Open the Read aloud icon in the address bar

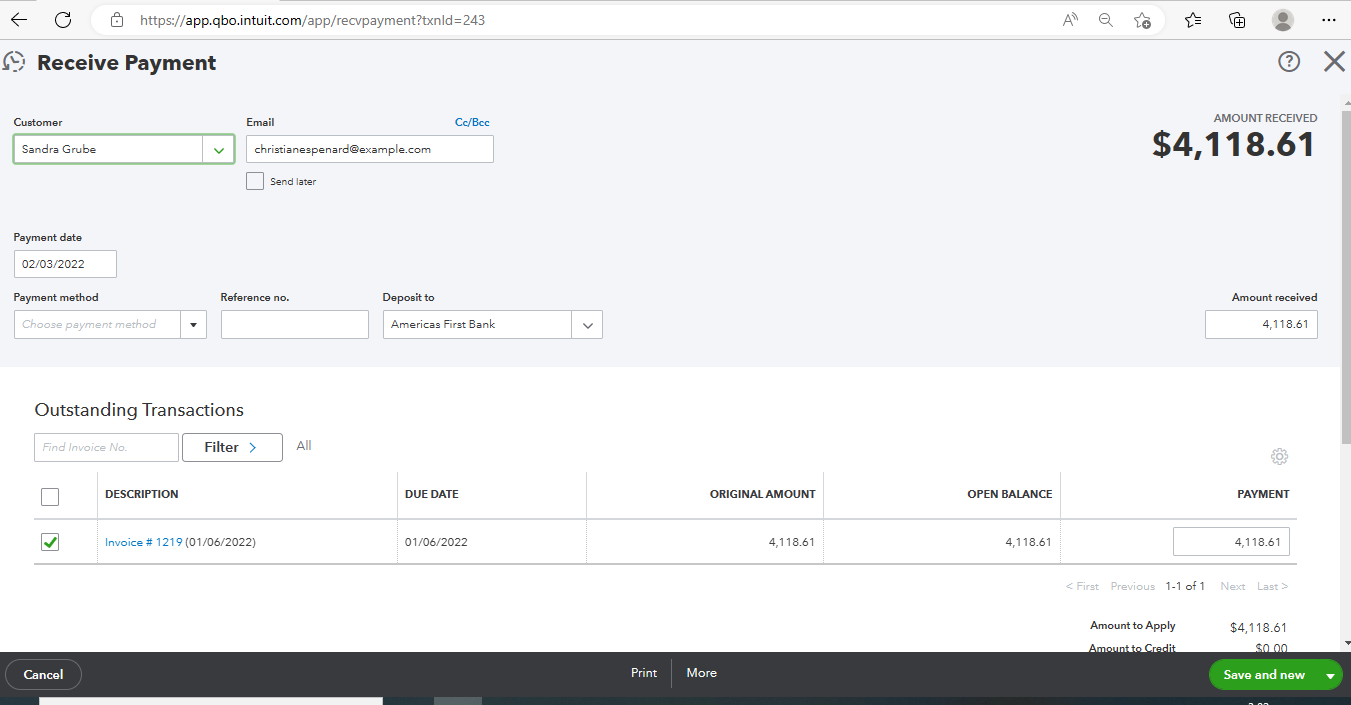point(1070,19)
